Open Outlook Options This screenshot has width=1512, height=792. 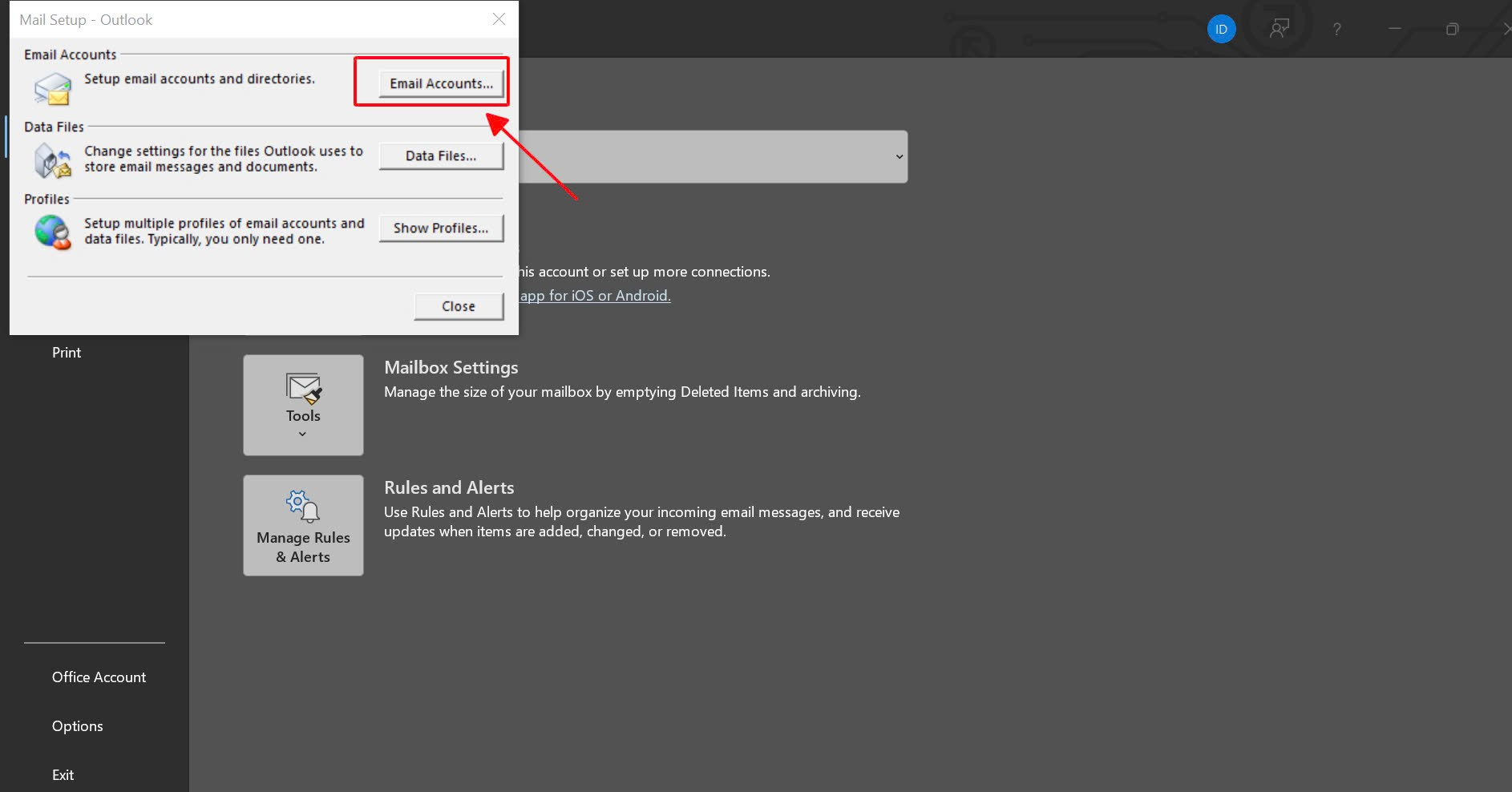[x=77, y=726]
